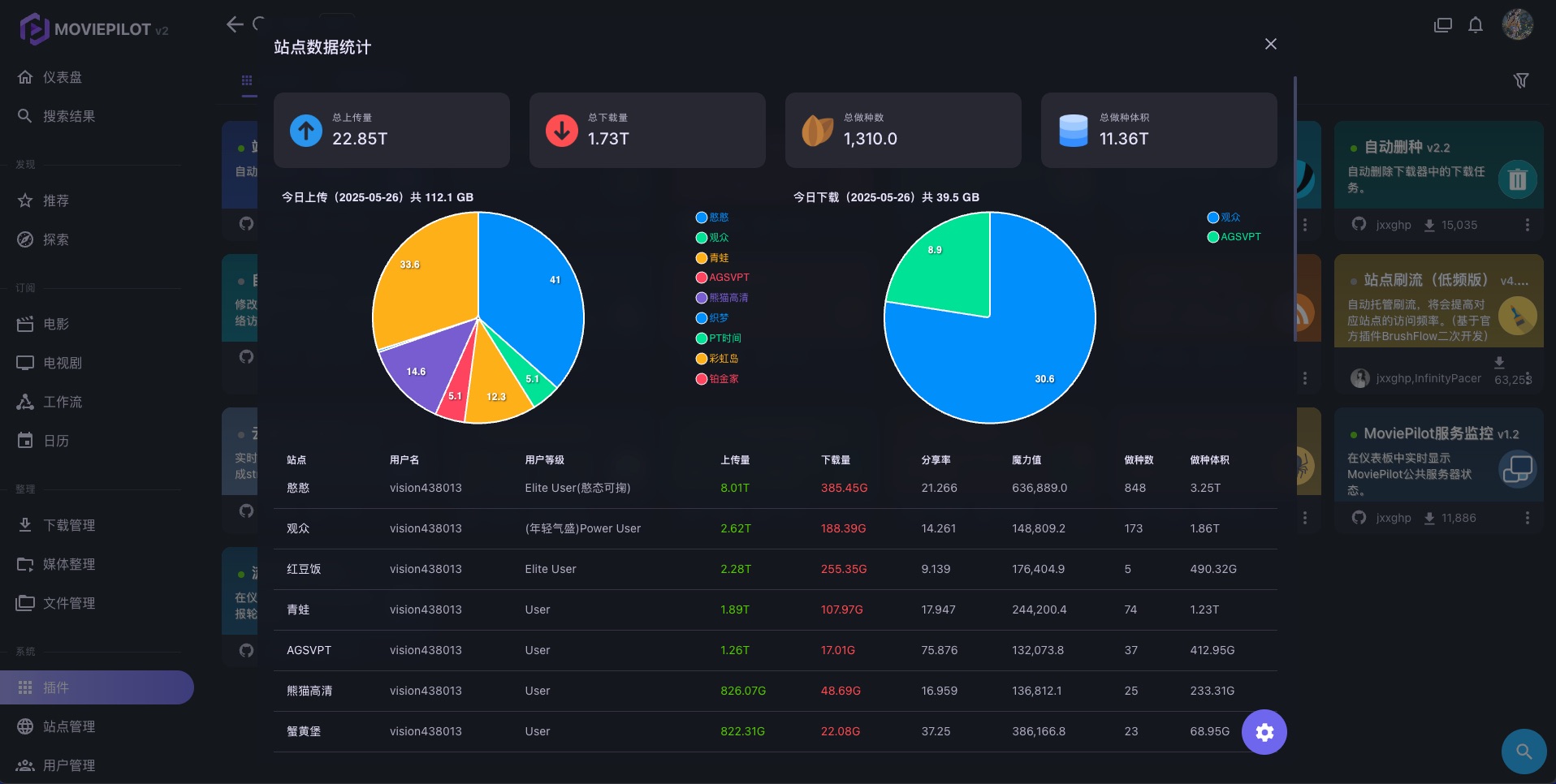Click the 站点管理 globe icon
The image size is (1556, 784).
tap(25, 726)
